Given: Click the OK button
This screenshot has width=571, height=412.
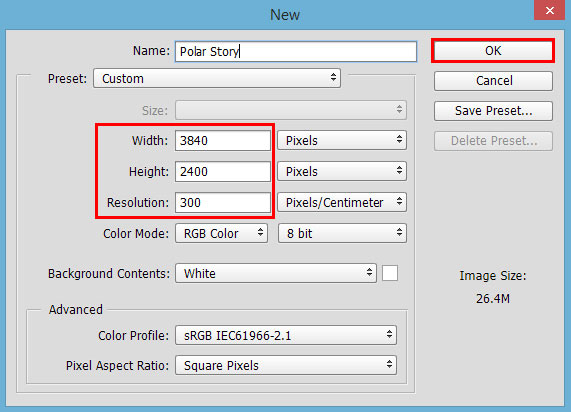Looking at the screenshot, I should pos(493,51).
